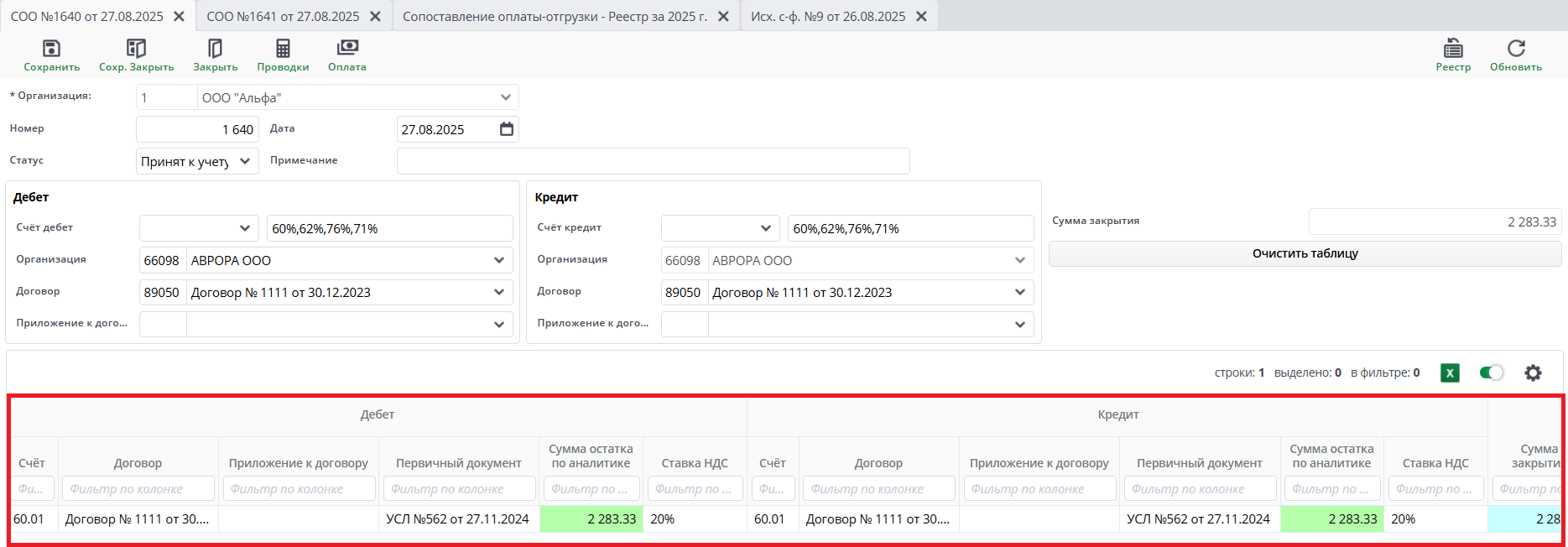Open the Кредит Договор dropdown
This screenshot has height=547, width=1568.
(1019, 293)
